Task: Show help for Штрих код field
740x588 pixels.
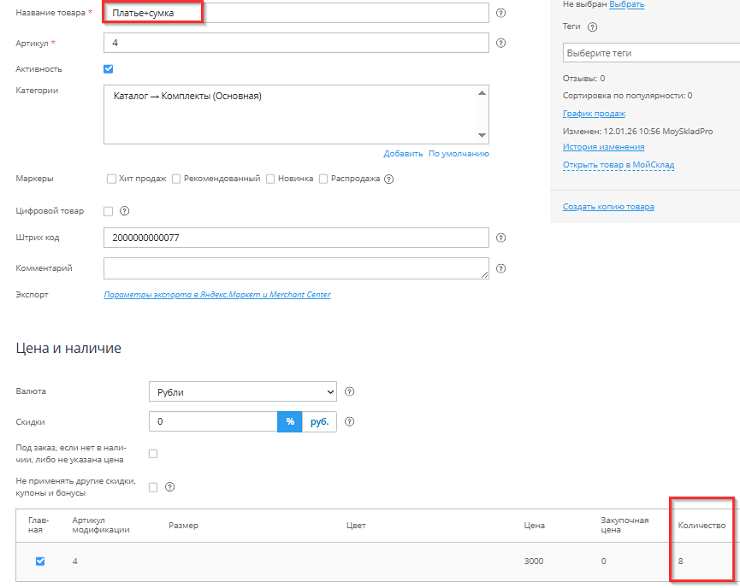Action: [500, 238]
